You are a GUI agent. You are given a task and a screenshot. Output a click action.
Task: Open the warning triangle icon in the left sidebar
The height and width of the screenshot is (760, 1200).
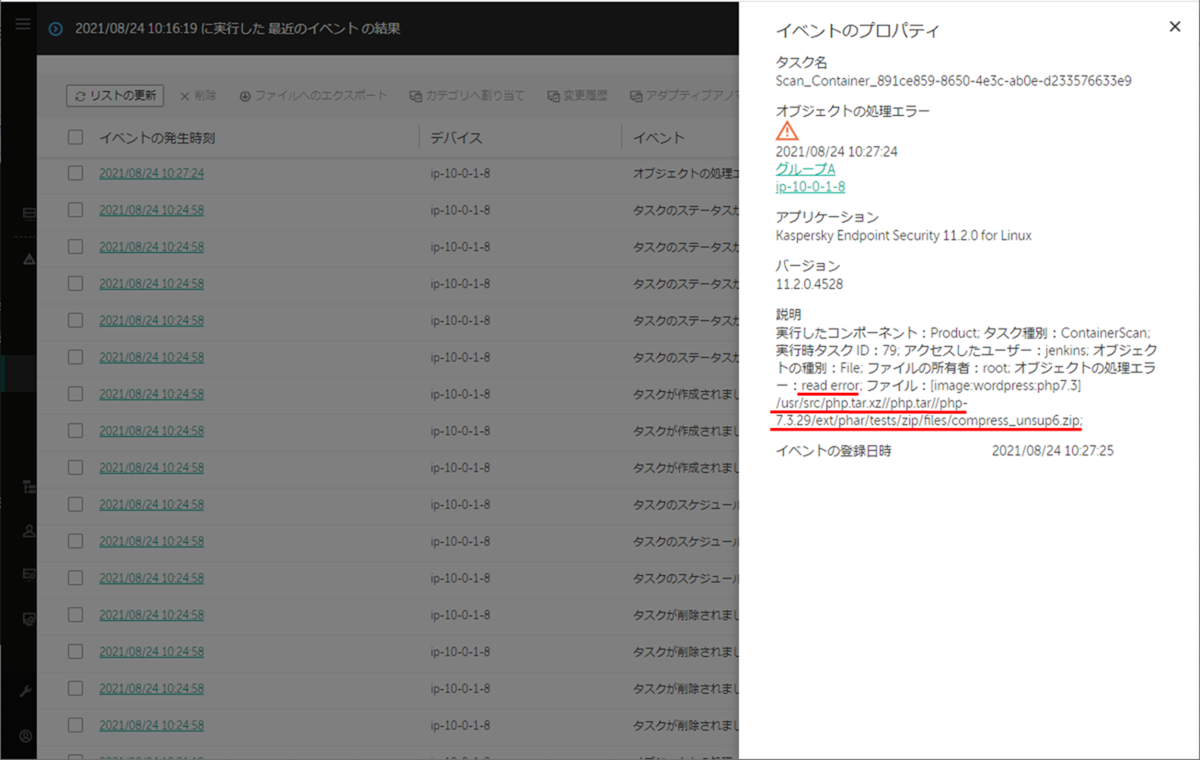(29, 259)
